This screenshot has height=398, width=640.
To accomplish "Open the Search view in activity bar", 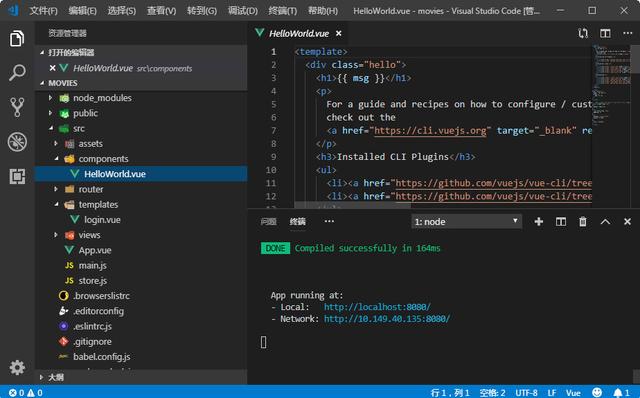I will pyautogui.click(x=17, y=73).
